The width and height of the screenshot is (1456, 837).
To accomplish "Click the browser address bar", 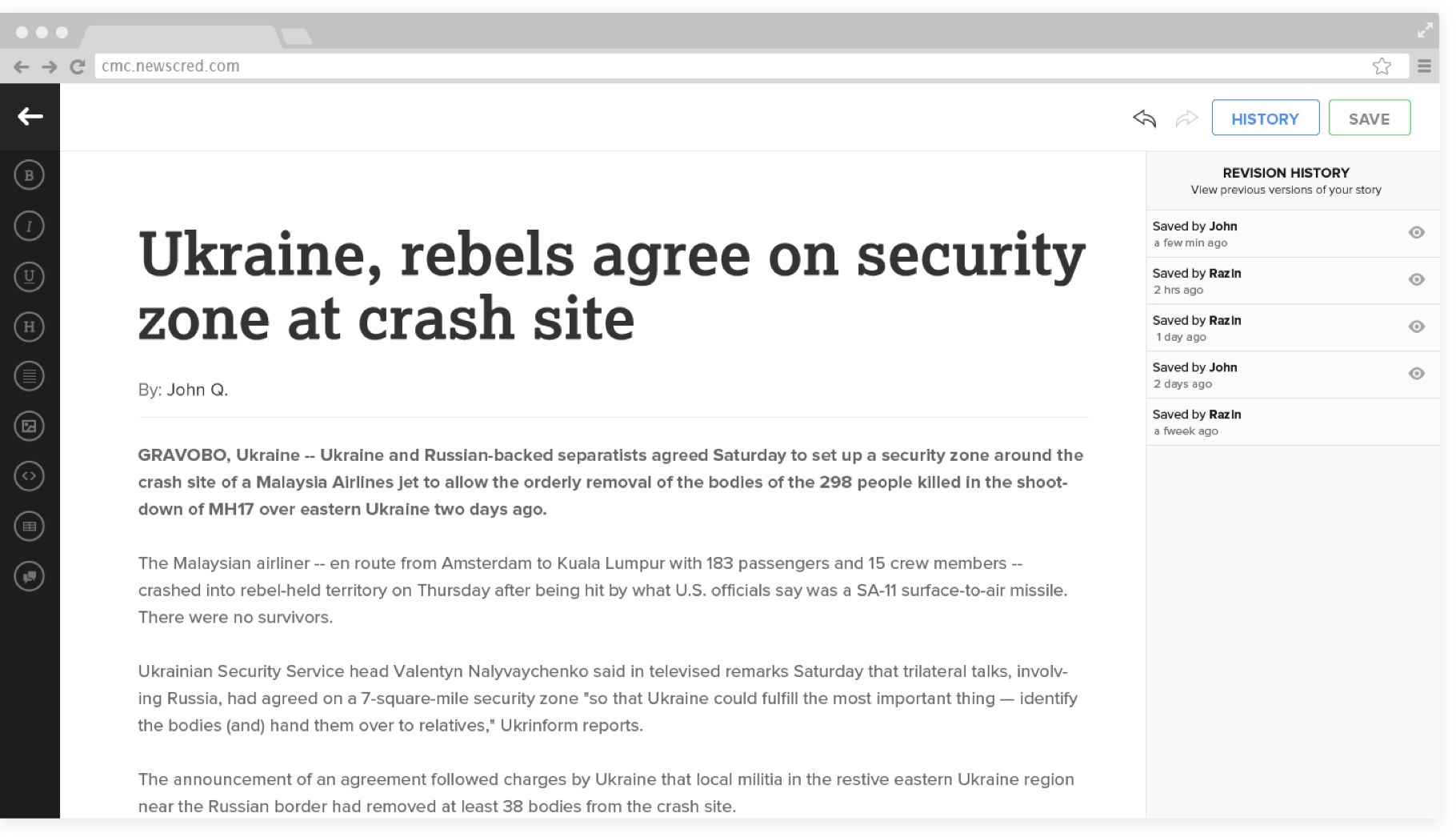I will pos(720,66).
